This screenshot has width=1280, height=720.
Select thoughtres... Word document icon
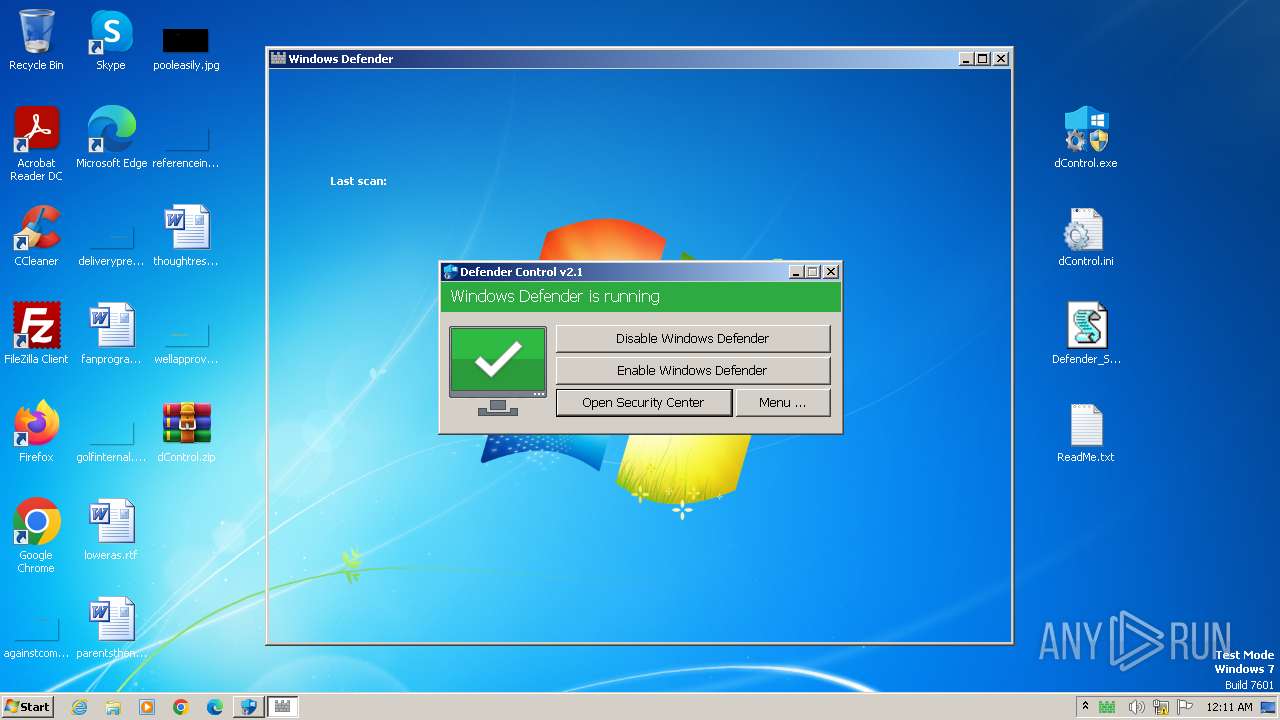[x=186, y=236]
